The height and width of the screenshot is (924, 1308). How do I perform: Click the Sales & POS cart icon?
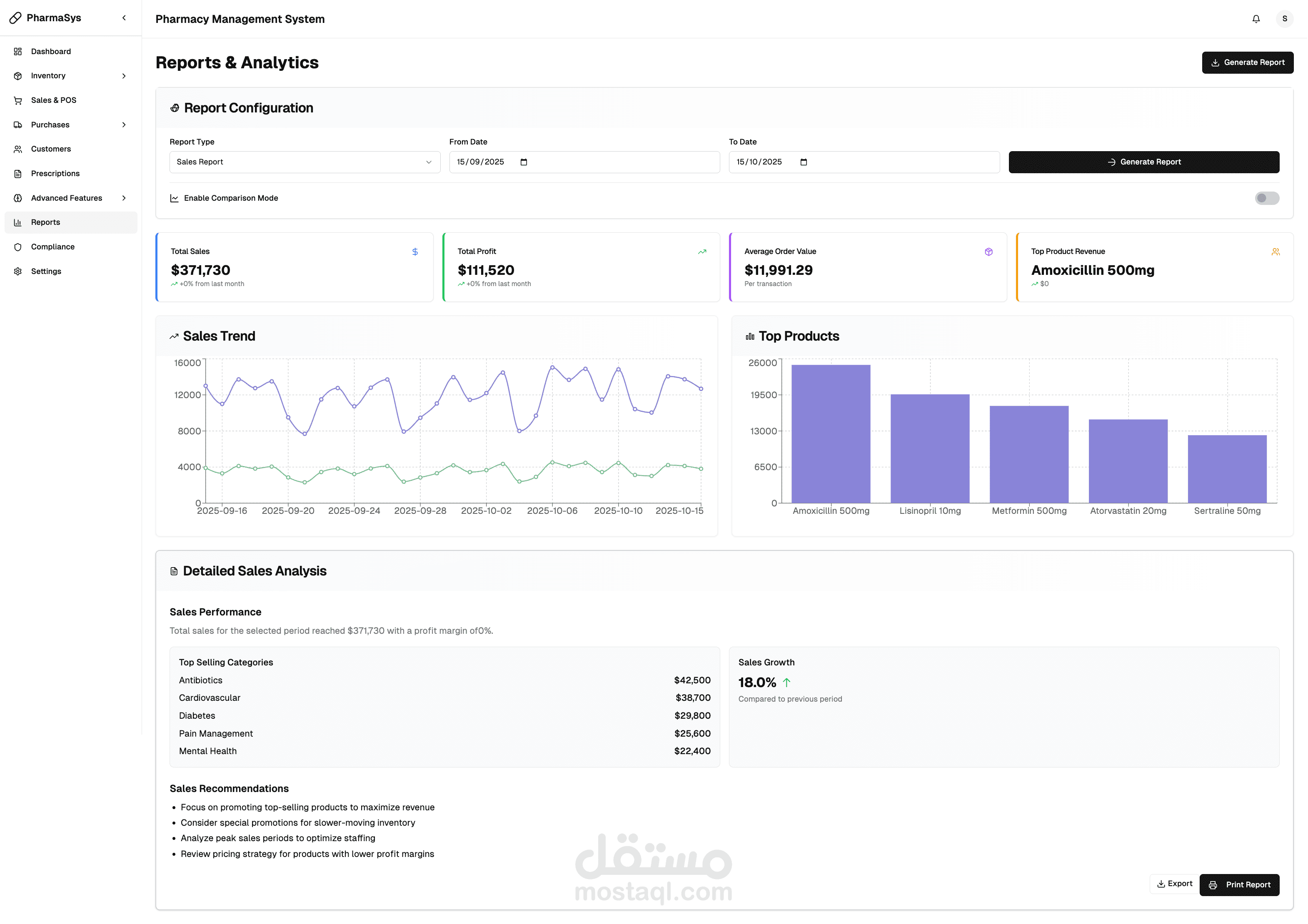17,100
